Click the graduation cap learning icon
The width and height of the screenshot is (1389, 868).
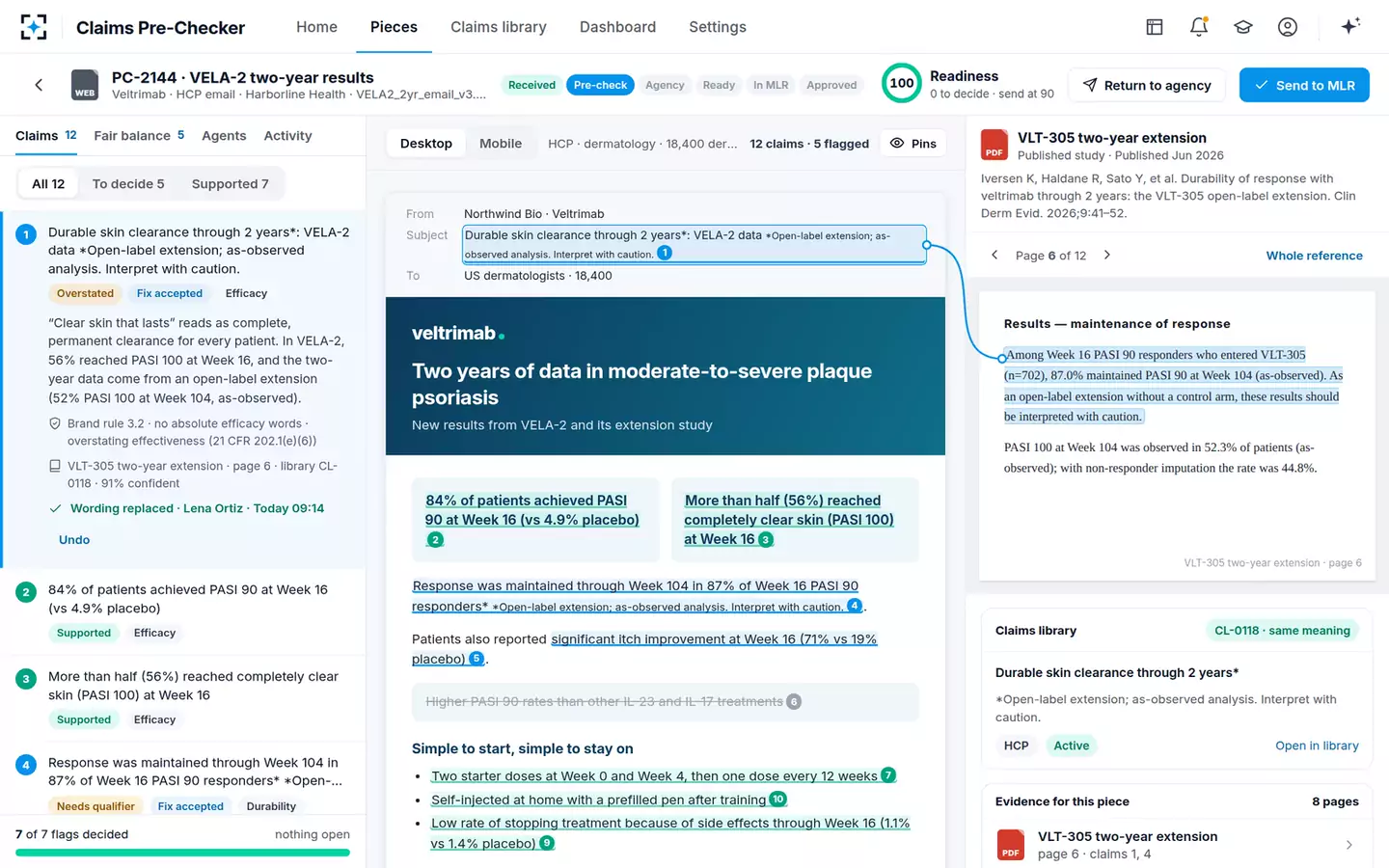pyautogui.click(x=1243, y=27)
